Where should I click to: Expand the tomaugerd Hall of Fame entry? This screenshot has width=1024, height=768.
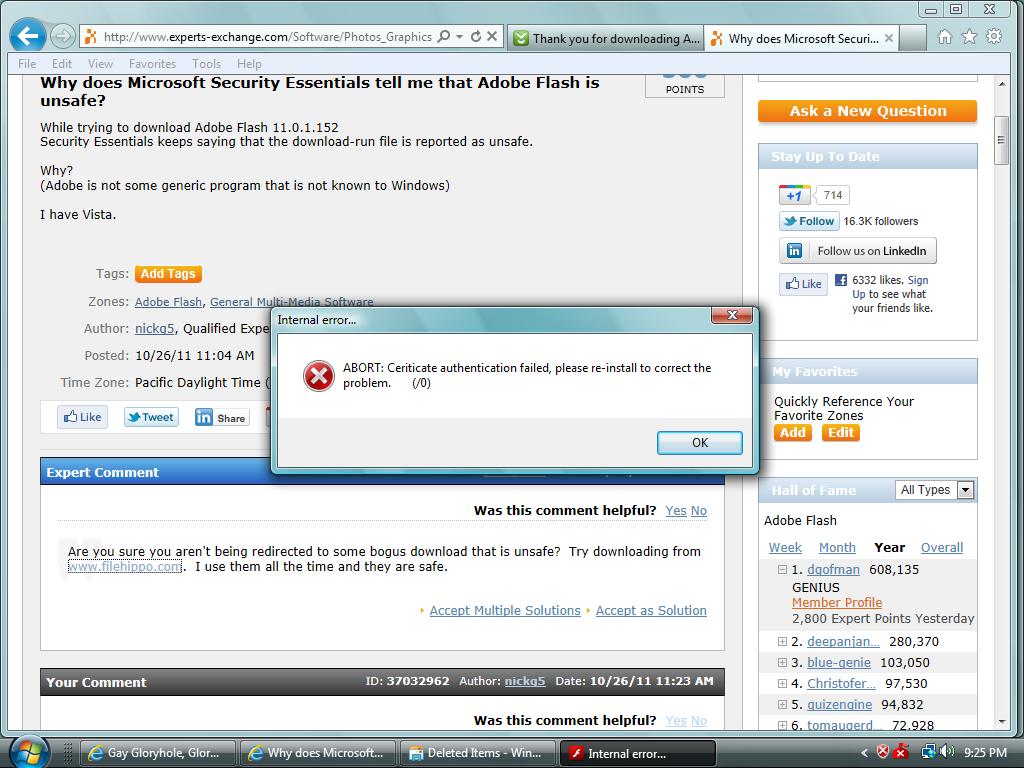[x=782, y=725]
